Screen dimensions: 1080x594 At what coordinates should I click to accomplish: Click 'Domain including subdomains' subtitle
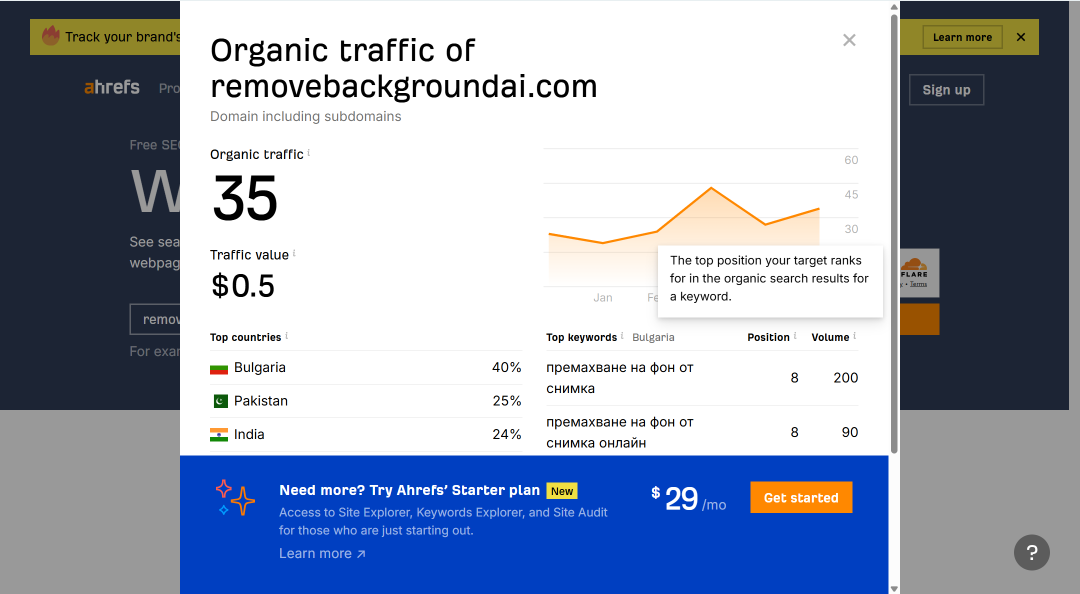[306, 116]
